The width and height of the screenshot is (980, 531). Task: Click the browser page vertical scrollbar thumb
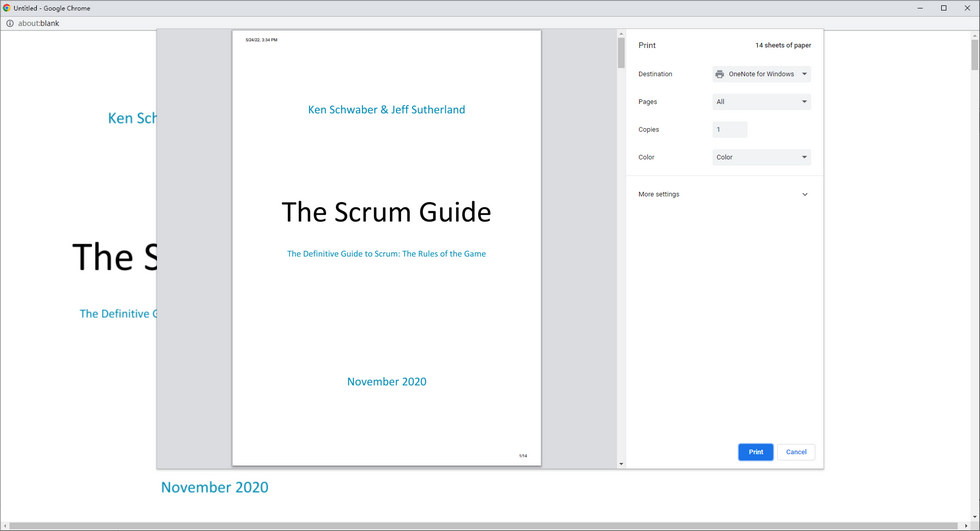(x=974, y=56)
